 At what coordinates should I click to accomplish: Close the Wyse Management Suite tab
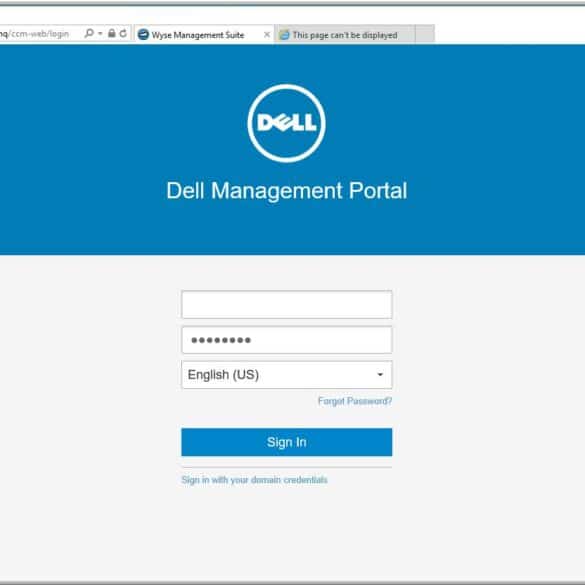(x=267, y=35)
